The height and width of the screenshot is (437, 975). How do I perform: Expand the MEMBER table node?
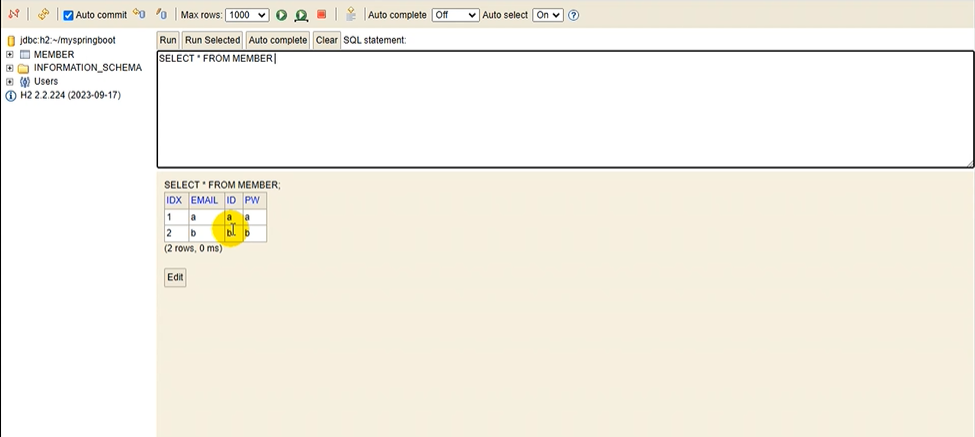point(9,55)
